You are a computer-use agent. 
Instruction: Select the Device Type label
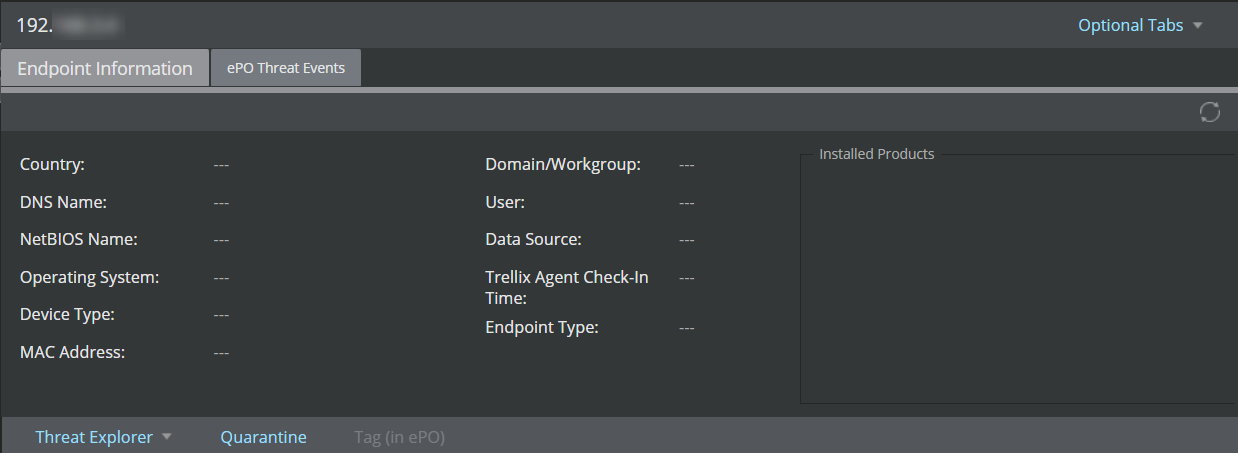click(x=67, y=314)
